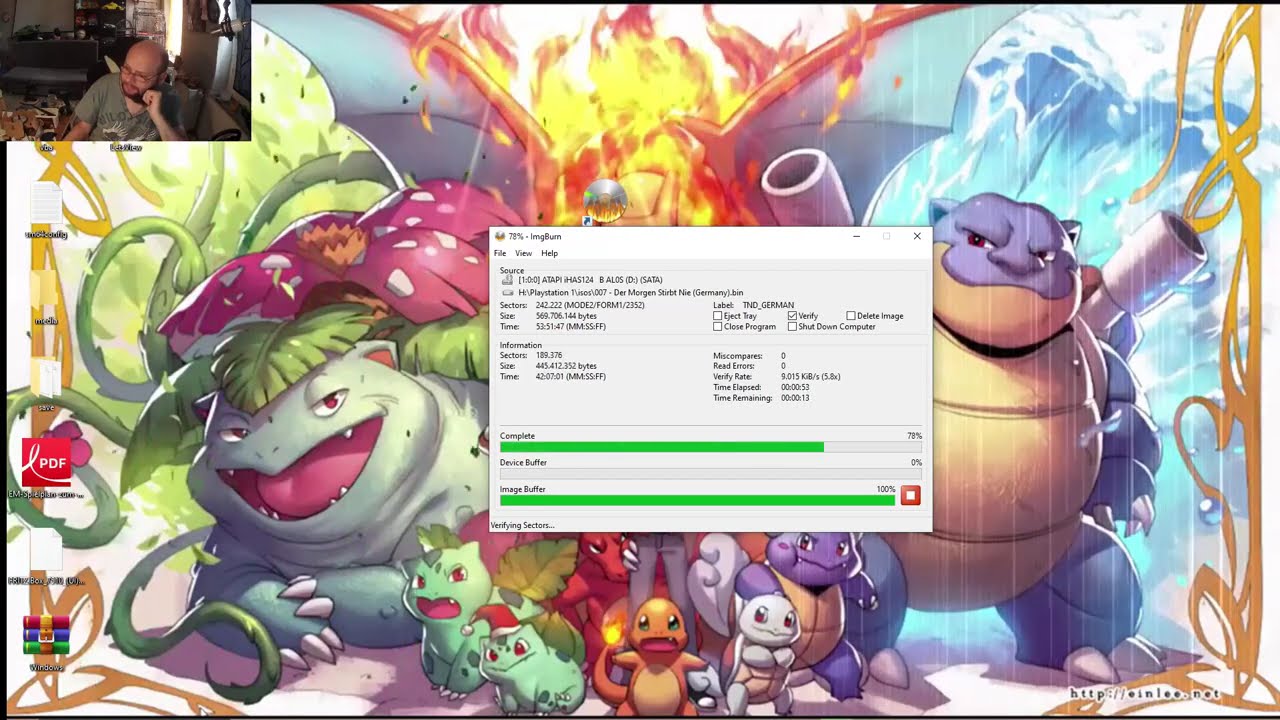Click the 53:51:47 source time value

(570, 327)
